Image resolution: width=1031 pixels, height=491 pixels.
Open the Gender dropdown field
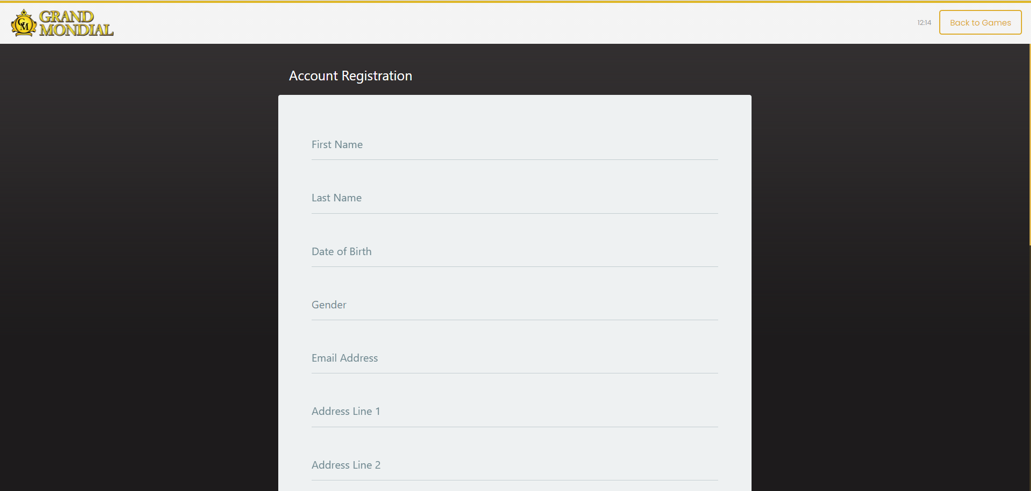click(514, 304)
